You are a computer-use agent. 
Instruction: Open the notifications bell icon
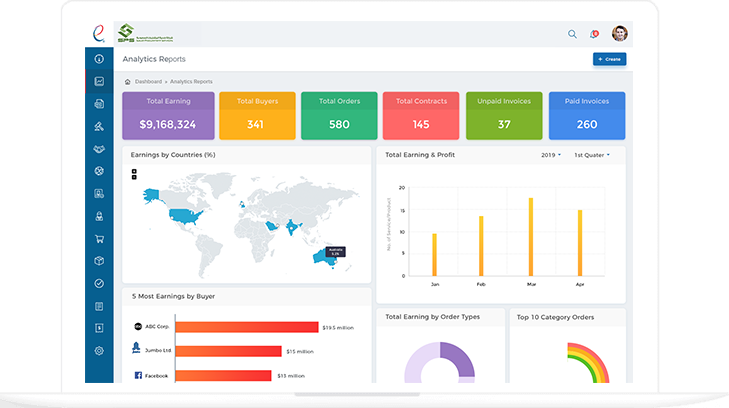pos(594,33)
